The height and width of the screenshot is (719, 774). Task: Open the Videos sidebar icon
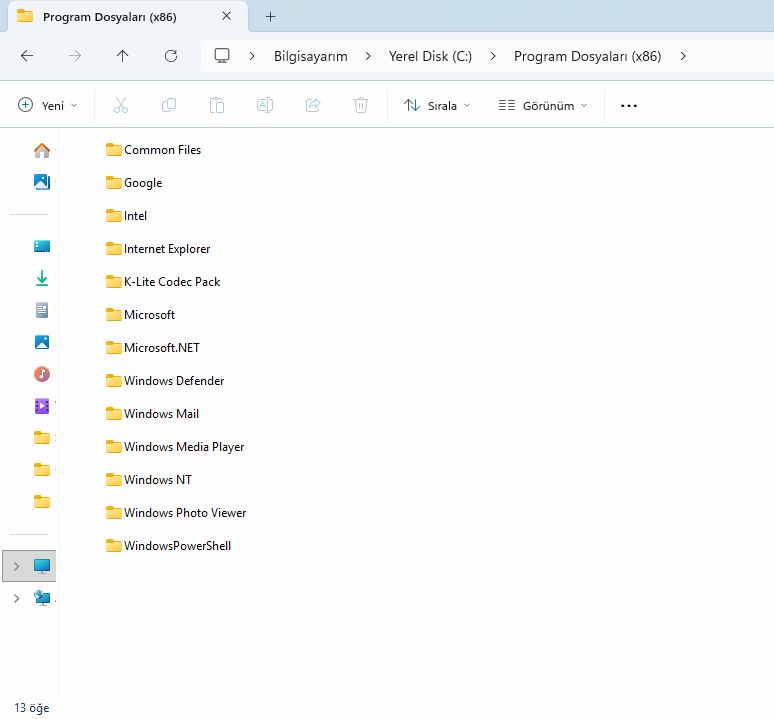[x=42, y=406]
